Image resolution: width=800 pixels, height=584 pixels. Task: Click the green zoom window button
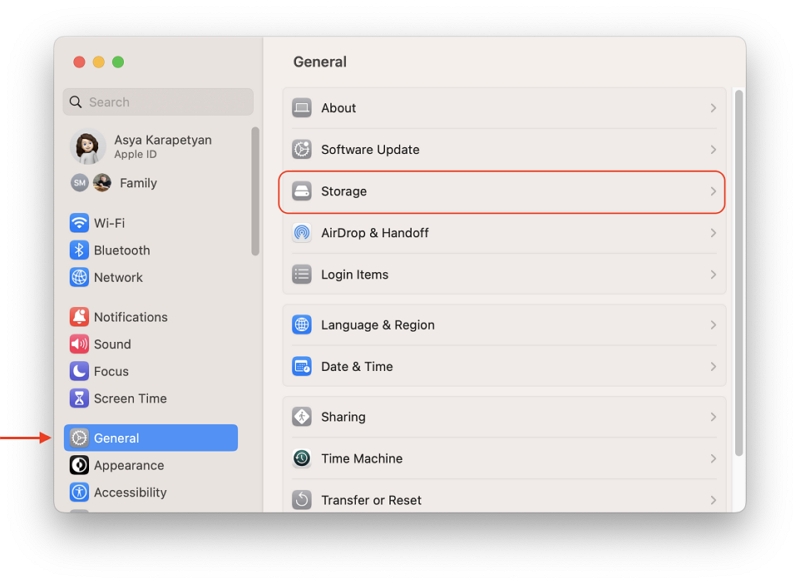[x=118, y=62]
